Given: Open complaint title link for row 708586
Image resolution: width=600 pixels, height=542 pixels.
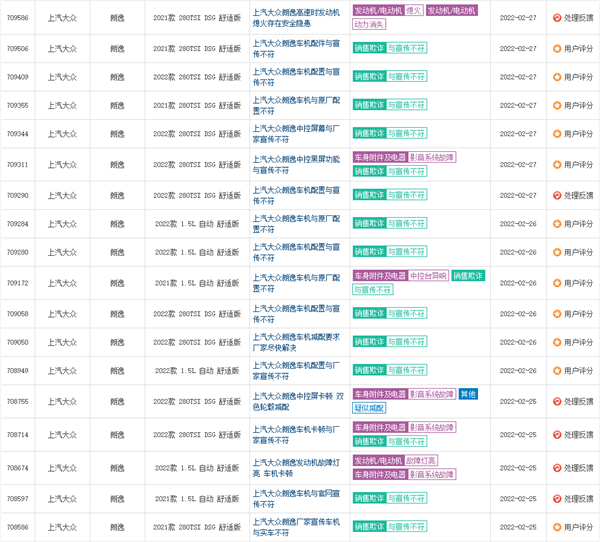Looking at the screenshot, I should tap(296, 527).
